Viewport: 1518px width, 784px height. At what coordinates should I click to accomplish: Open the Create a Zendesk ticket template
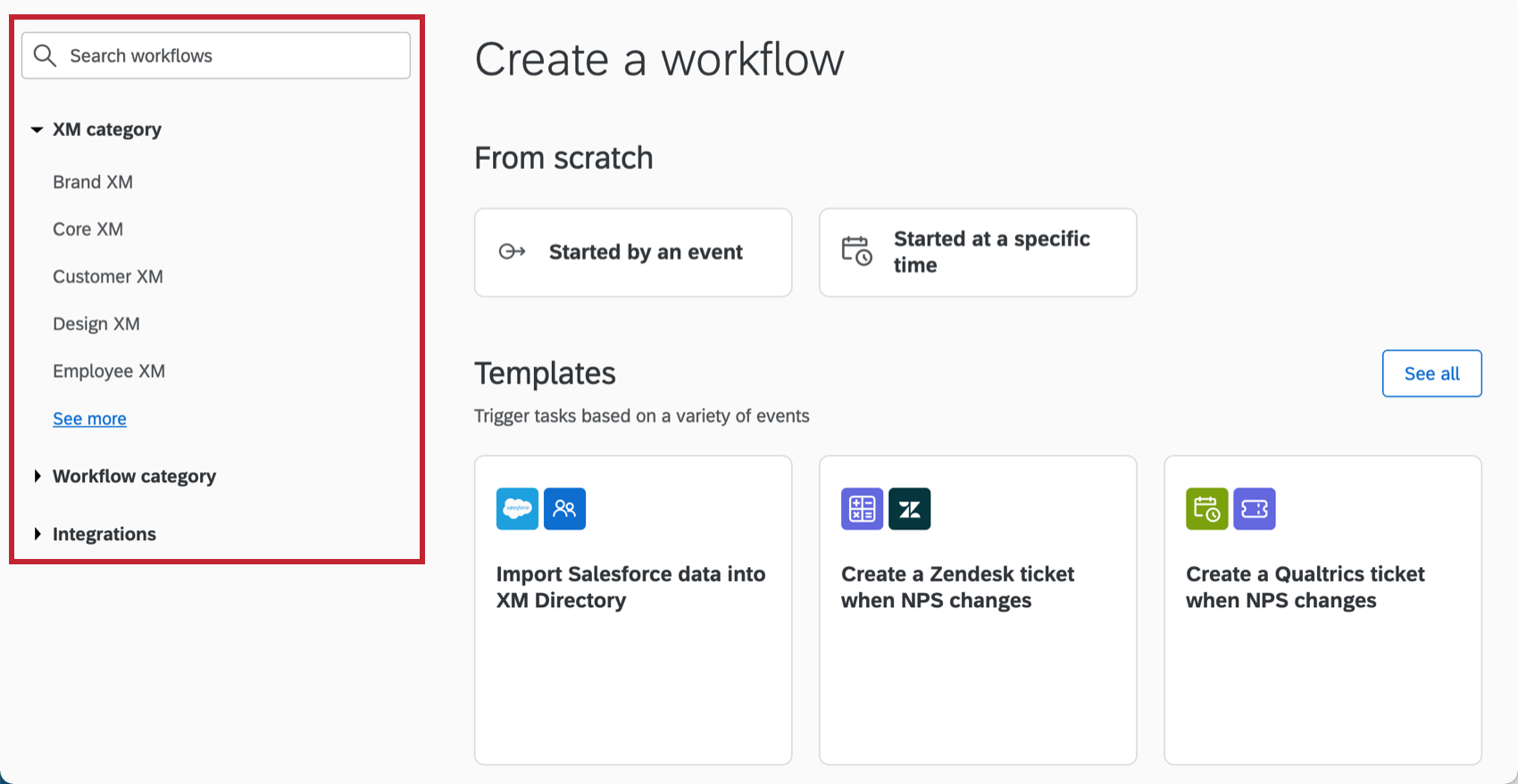click(978, 610)
